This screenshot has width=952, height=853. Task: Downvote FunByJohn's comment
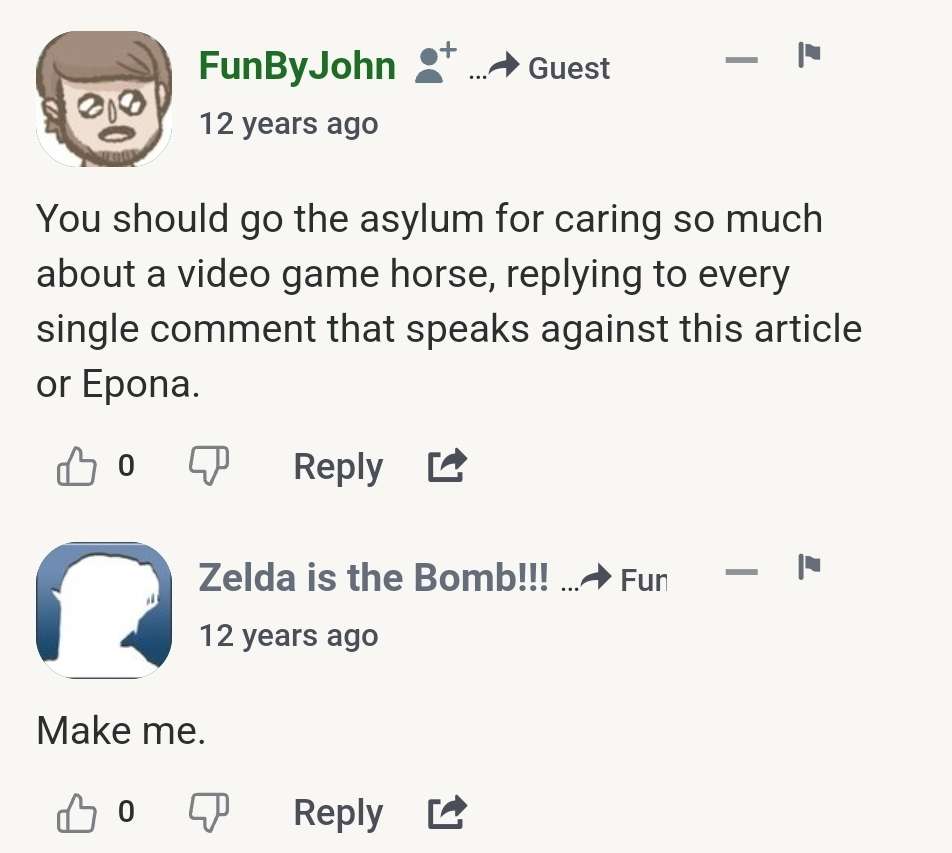[209, 466]
